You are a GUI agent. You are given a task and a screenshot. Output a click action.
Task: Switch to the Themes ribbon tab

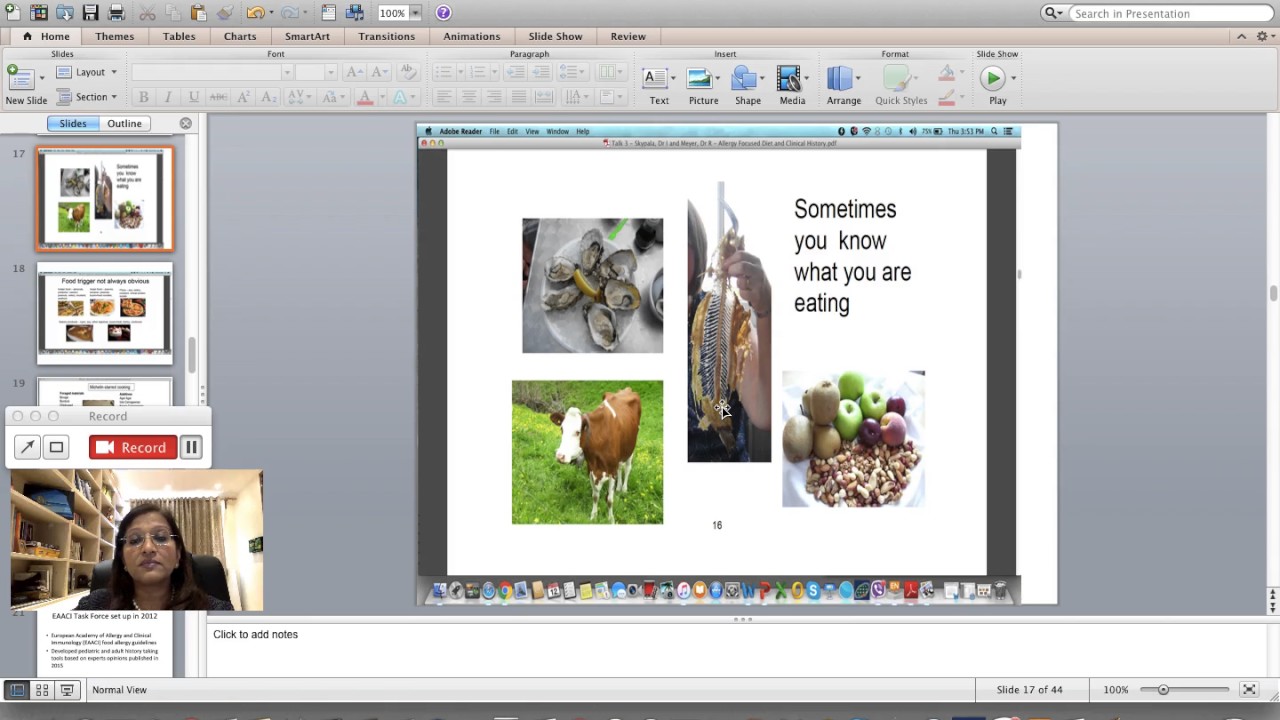pyautogui.click(x=114, y=36)
